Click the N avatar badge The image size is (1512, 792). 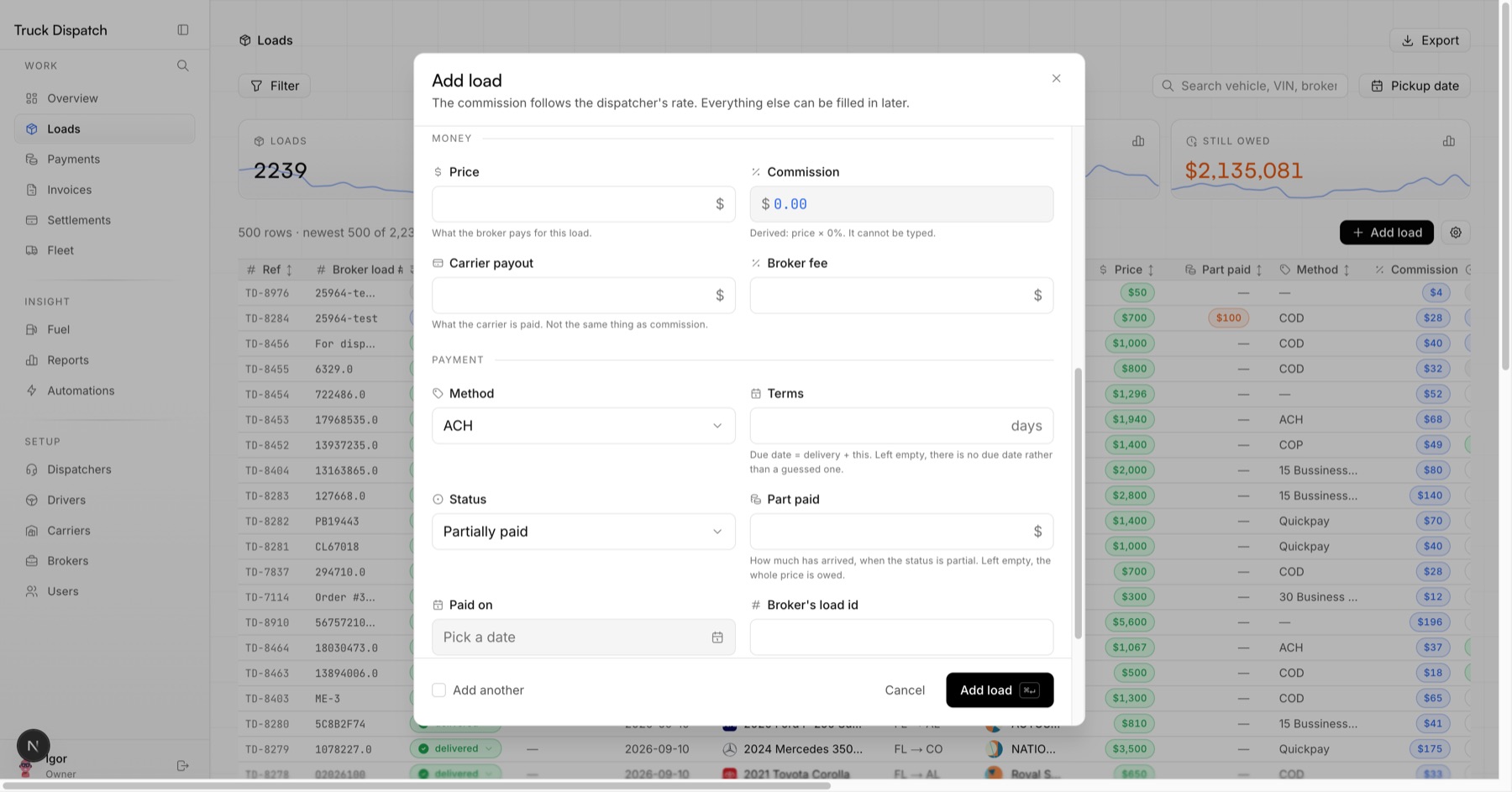(x=33, y=745)
